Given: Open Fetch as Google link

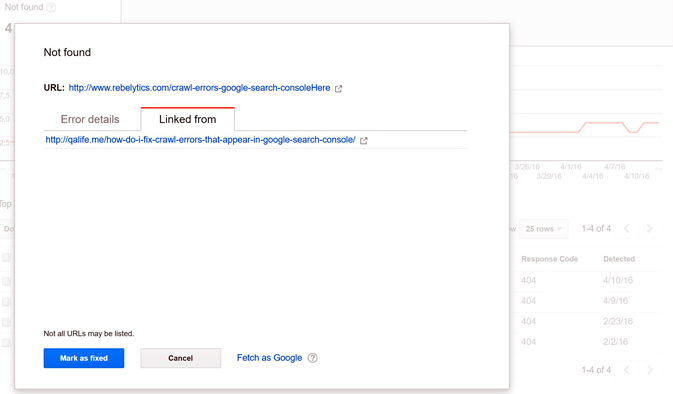Looking at the screenshot, I should click(270, 358).
